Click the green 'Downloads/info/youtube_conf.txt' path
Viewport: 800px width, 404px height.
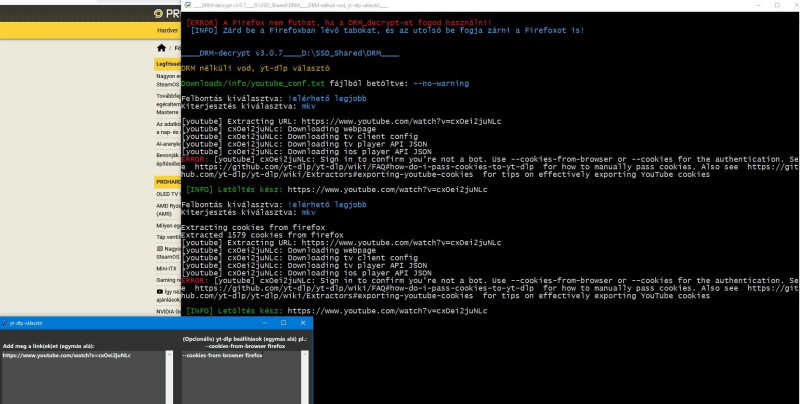tap(253, 83)
